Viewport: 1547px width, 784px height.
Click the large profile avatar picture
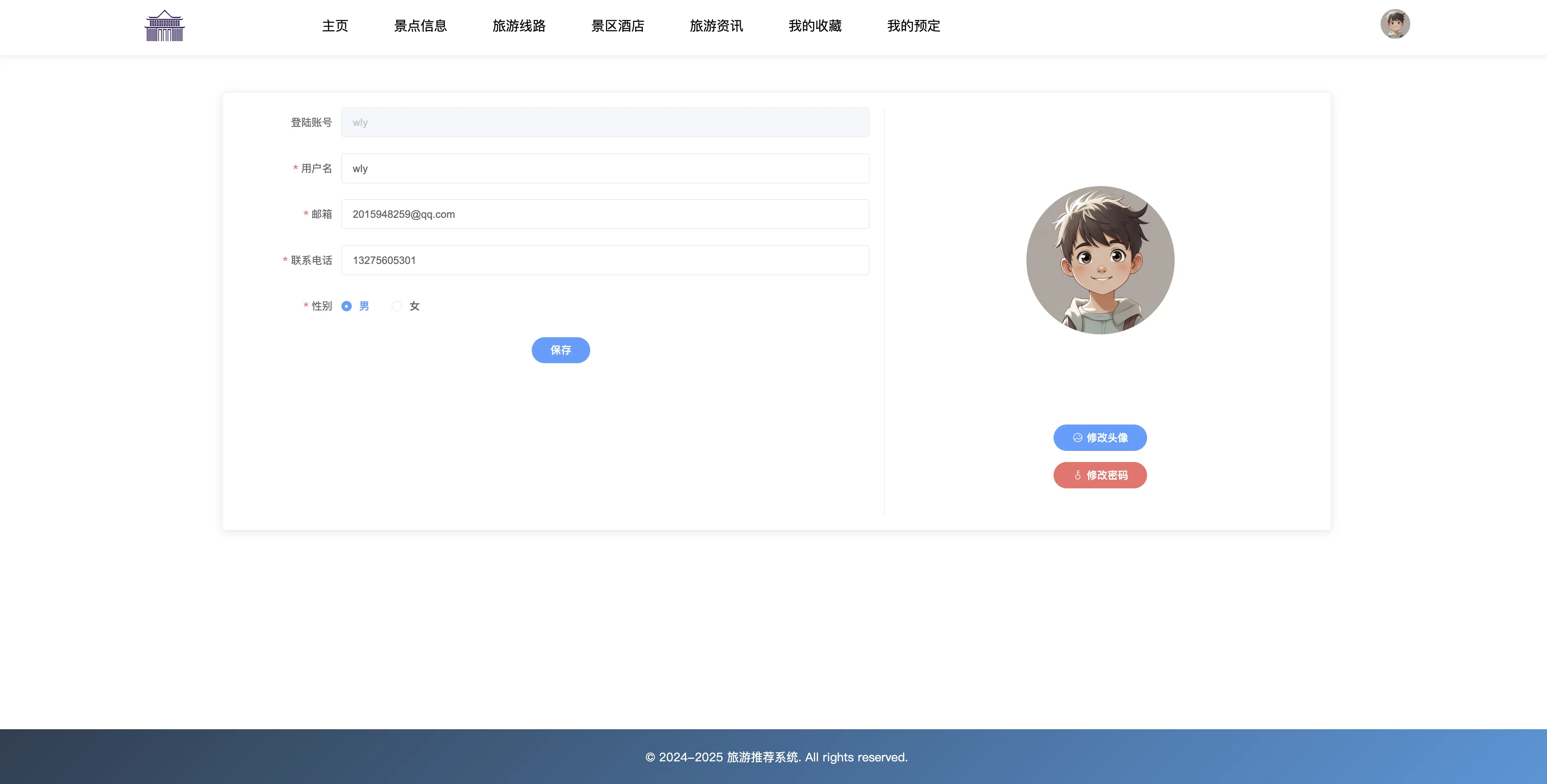click(x=1100, y=260)
